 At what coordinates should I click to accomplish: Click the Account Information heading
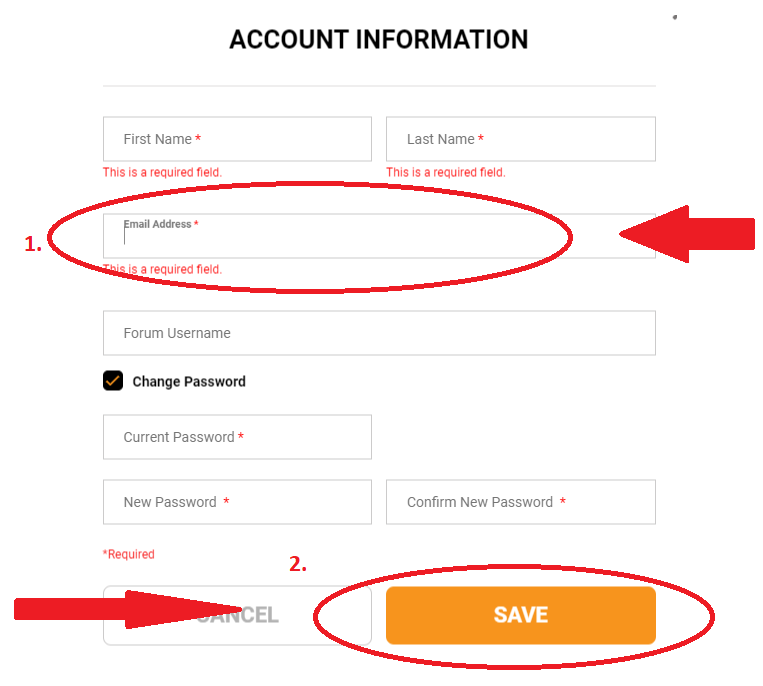click(x=379, y=39)
